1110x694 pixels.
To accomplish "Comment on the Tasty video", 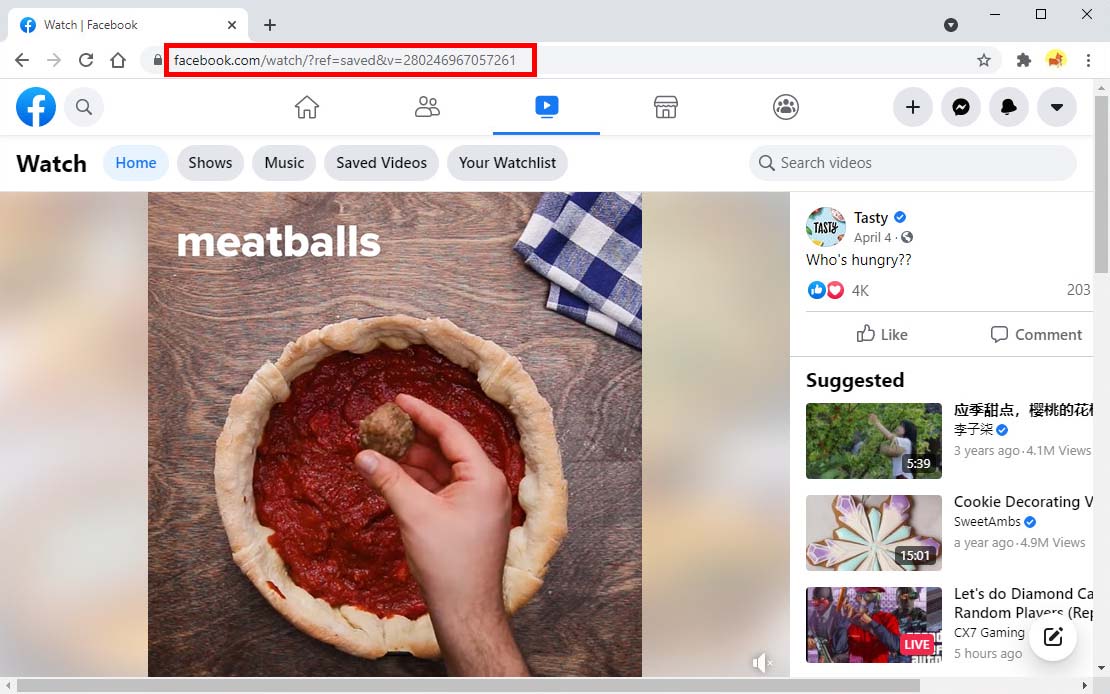I will 1036,334.
